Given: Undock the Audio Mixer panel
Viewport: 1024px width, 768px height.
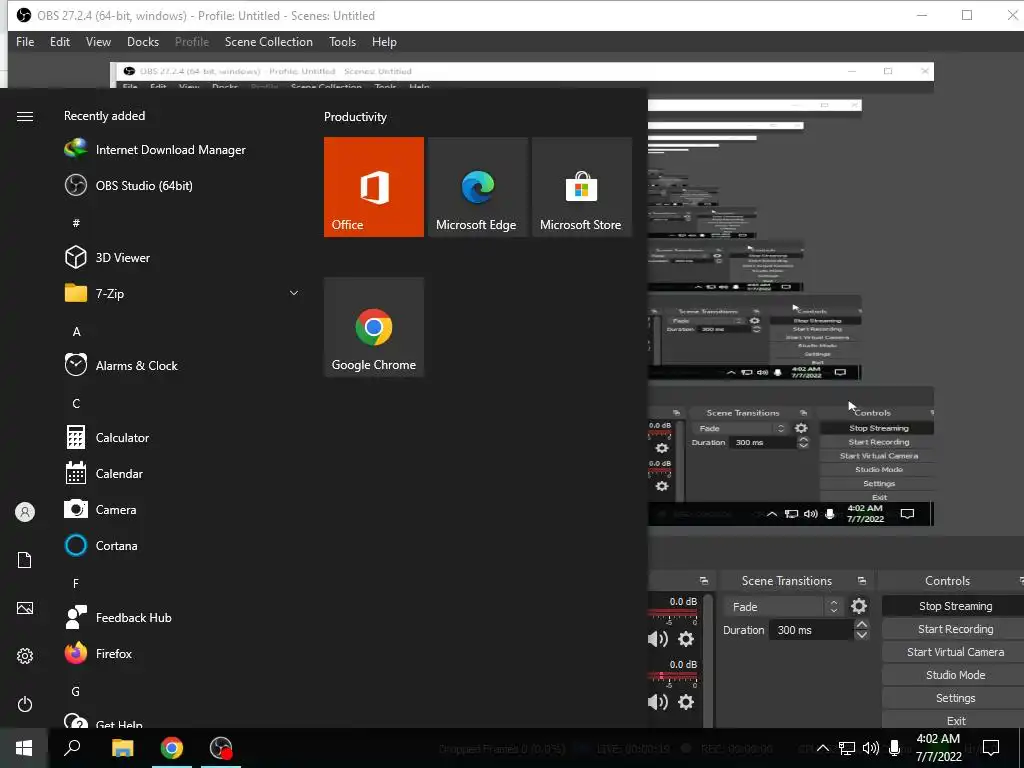Looking at the screenshot, I should click(703, 581).
